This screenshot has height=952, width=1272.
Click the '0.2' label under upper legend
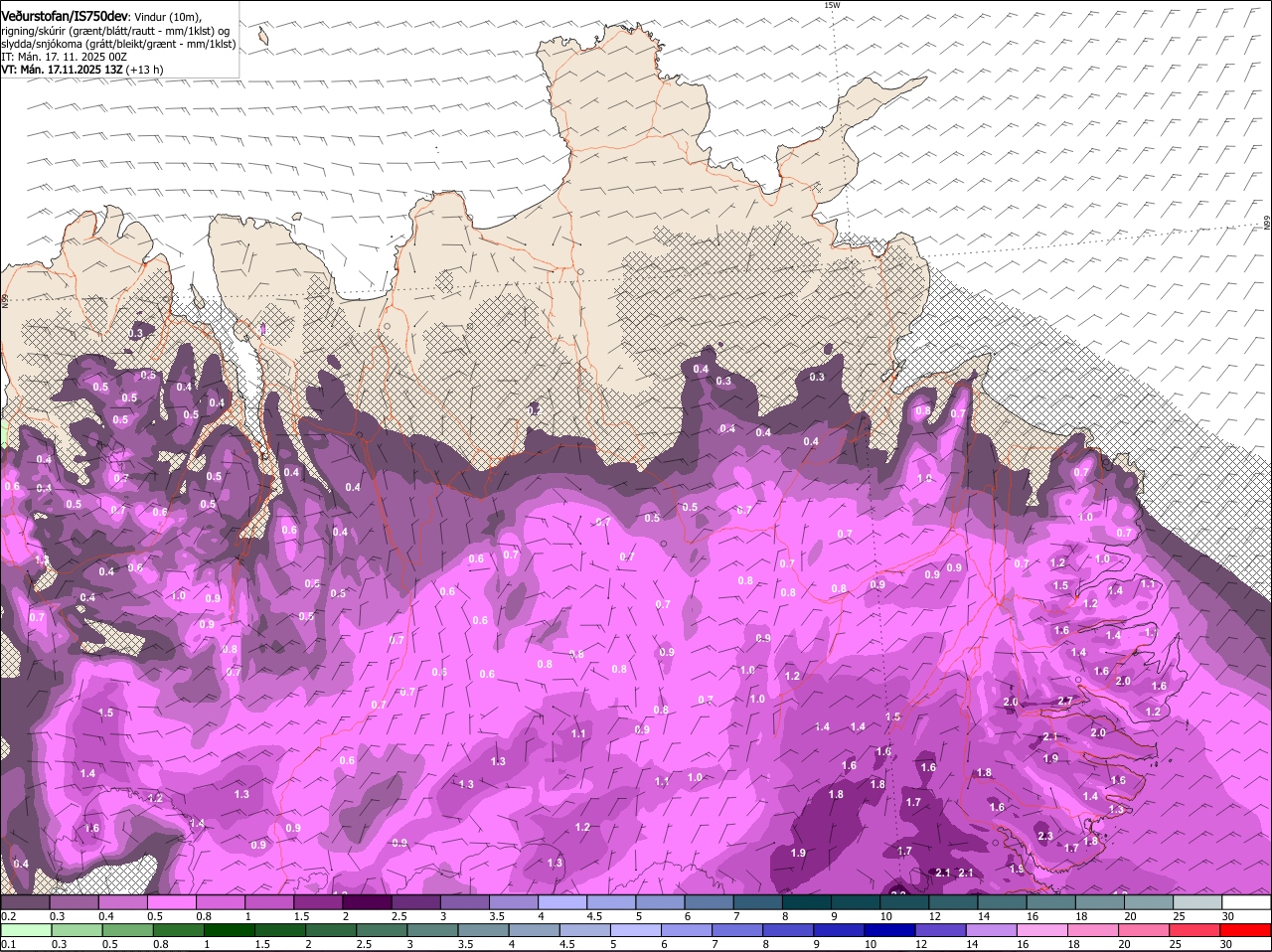point(8,916)
